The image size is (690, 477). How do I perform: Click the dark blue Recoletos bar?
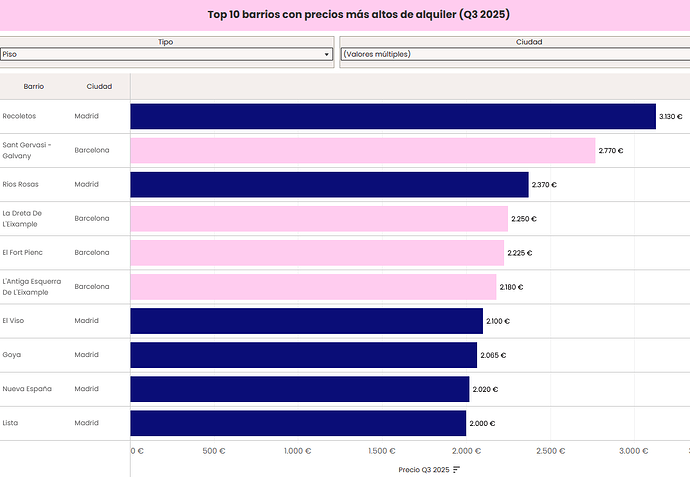(392, 117)
